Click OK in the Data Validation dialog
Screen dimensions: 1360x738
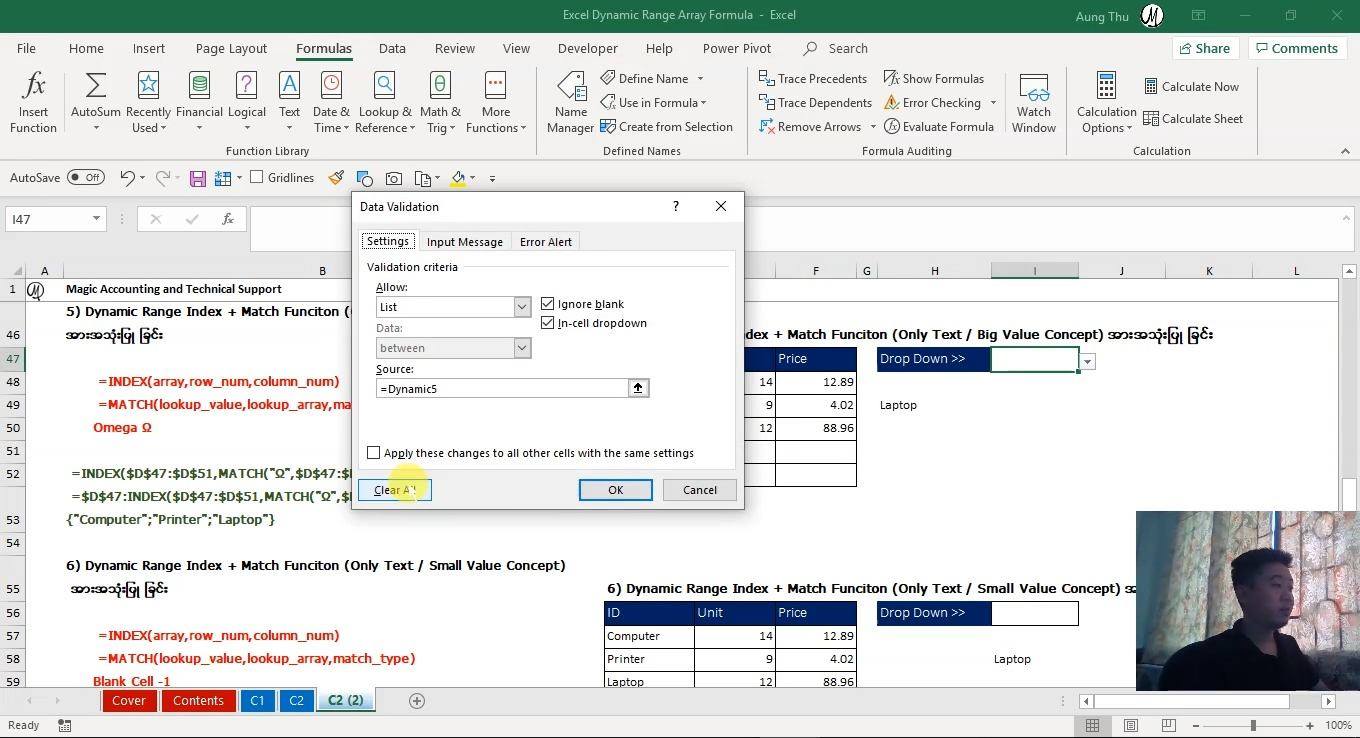[616, 490]
